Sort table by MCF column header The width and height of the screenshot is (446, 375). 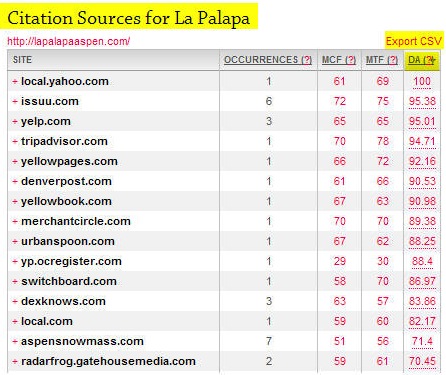pyautogui.click(x=328, y=60)
